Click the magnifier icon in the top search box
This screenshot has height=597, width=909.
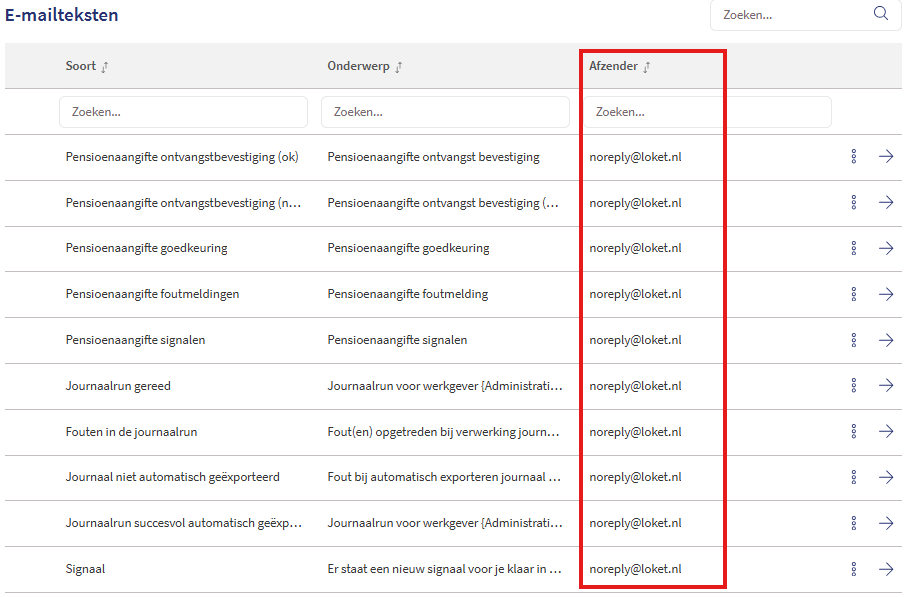click(x=881, y=13)
